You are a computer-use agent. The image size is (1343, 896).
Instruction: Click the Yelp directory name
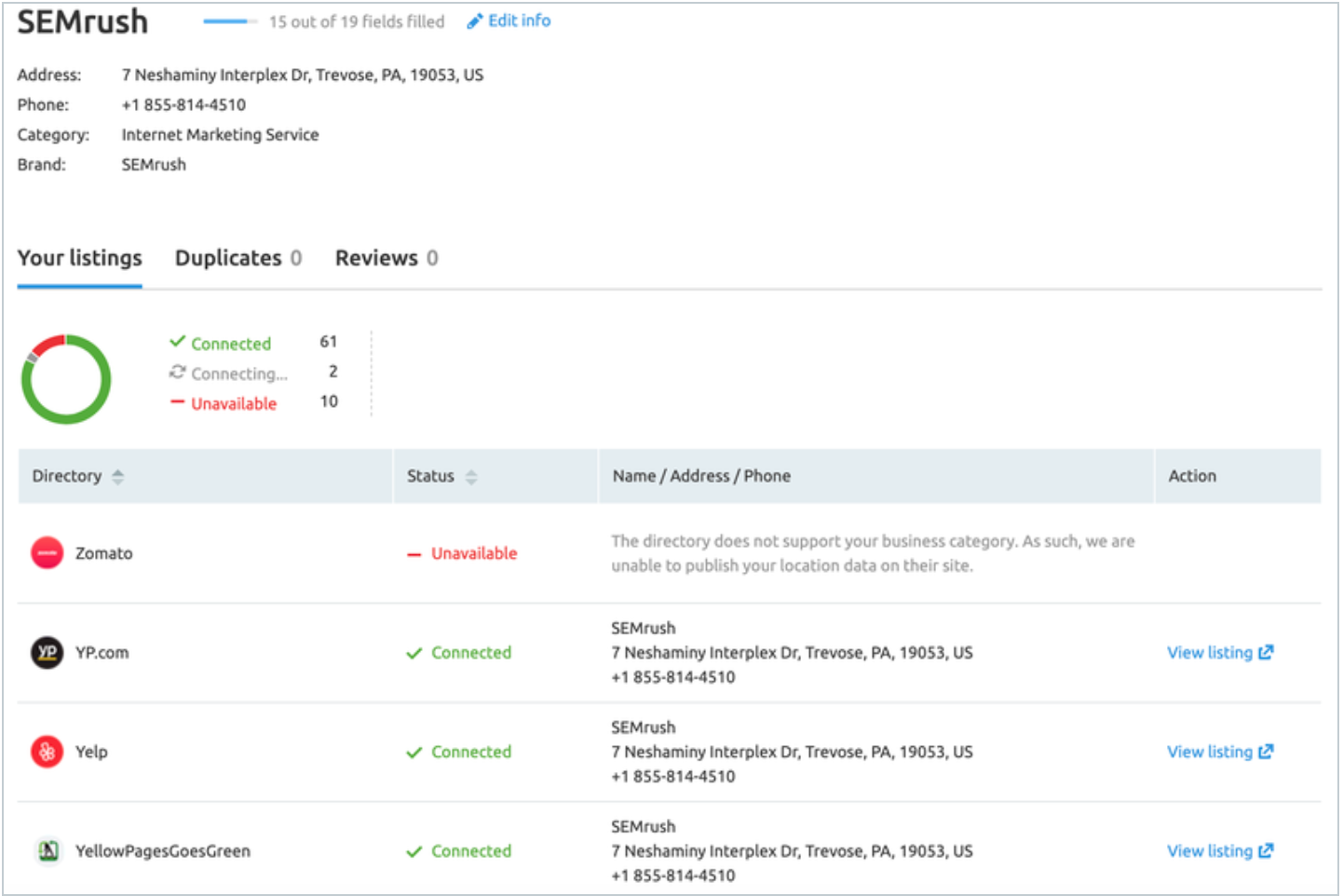(x=91, y=752)
